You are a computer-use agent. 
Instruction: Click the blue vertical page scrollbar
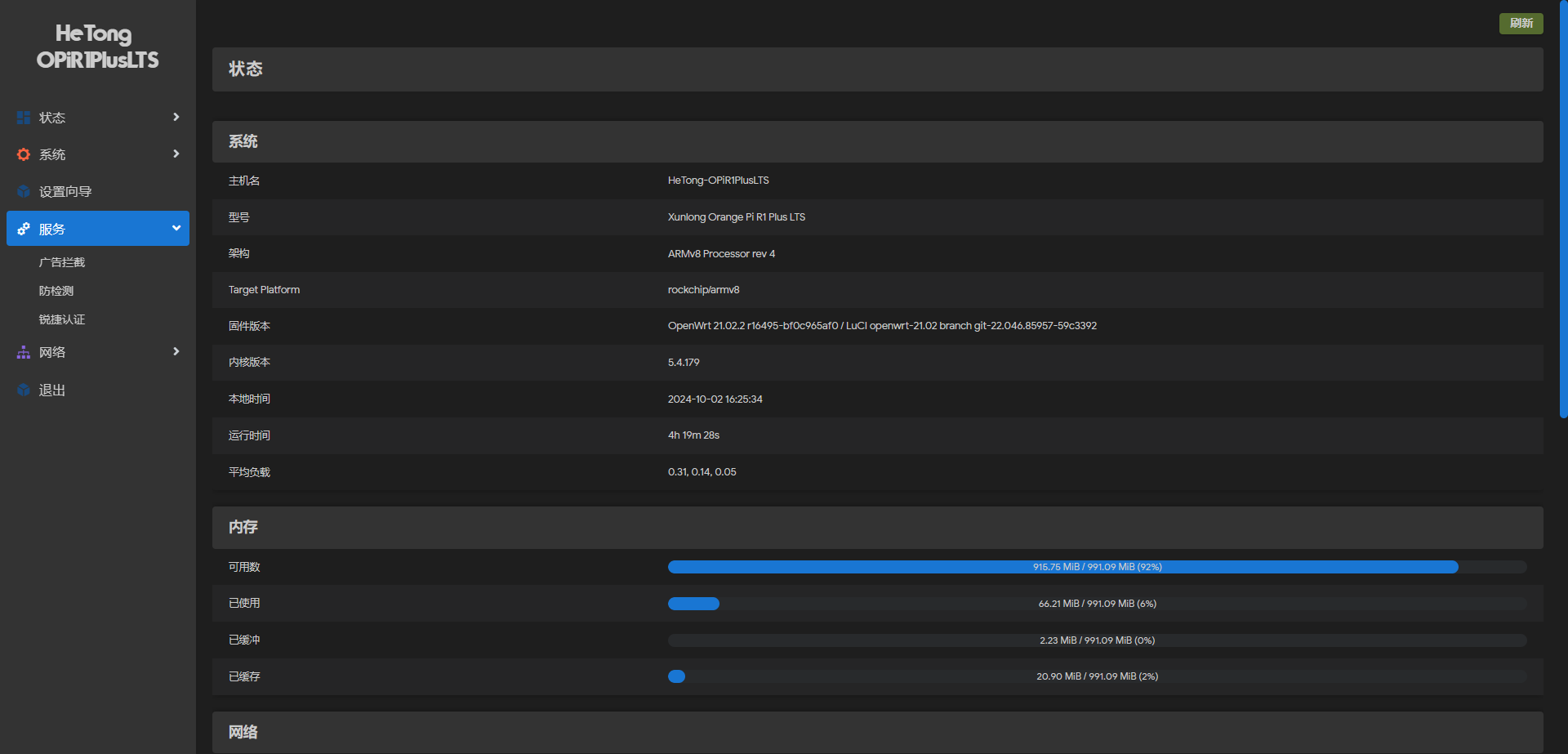click(x=1563, y=212)
